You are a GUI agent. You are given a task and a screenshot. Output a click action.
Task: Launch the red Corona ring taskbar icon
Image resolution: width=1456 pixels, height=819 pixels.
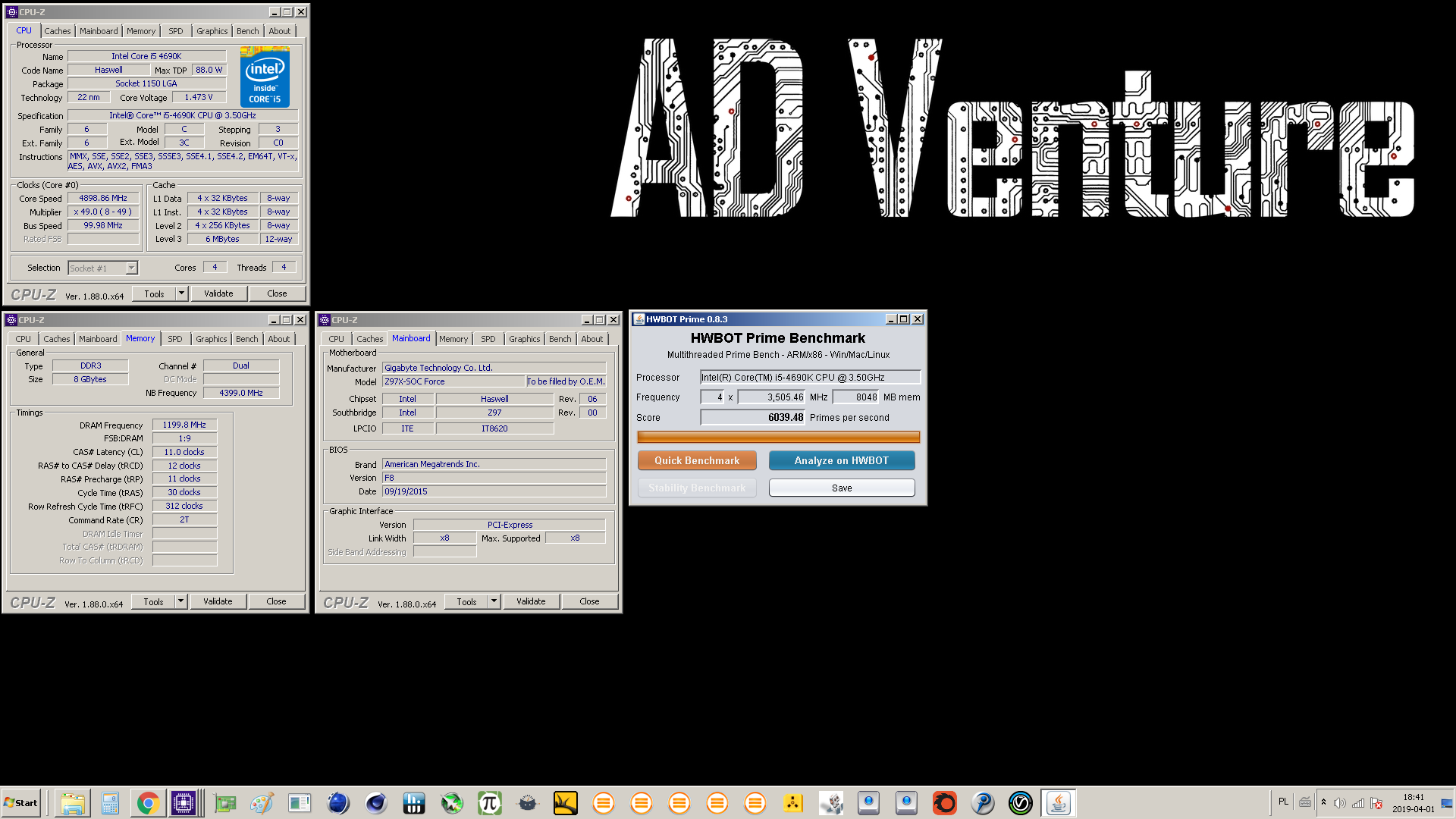[945, 803]
